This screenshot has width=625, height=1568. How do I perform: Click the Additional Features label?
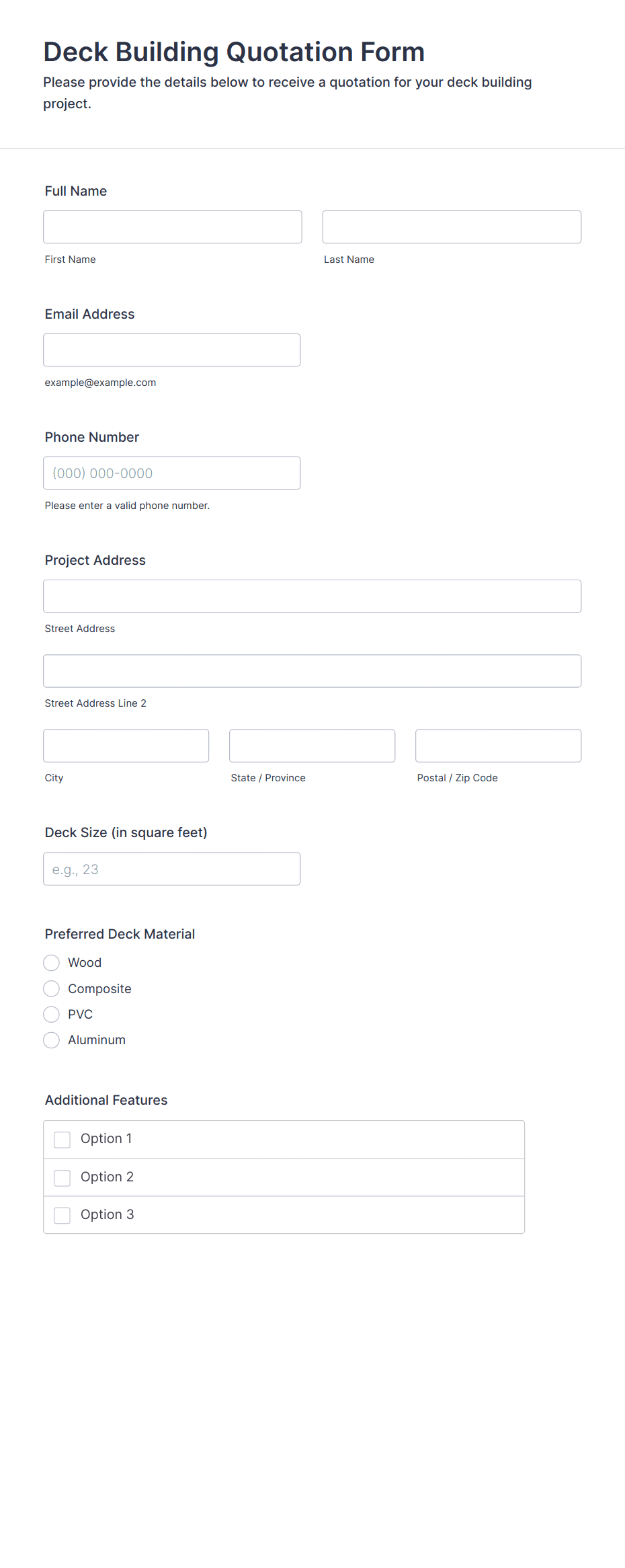(x=106, y=1100)
